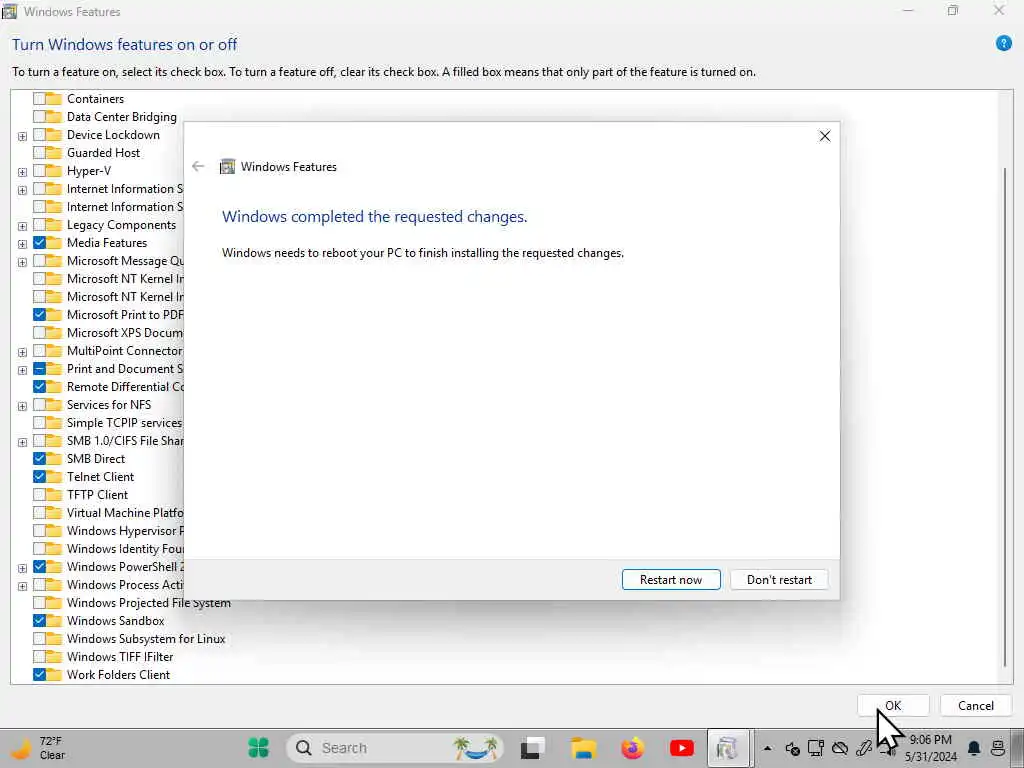Screen dimensions: 1024x768
Task: Uncheck the Media Features checkbox
Action: (39, 243)
